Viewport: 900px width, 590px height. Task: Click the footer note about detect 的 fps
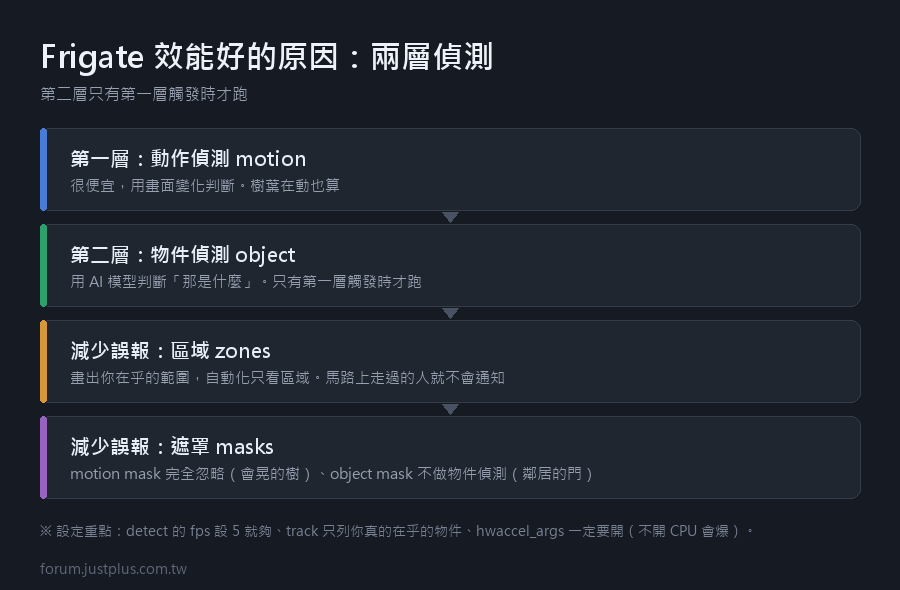pos(397,531)
